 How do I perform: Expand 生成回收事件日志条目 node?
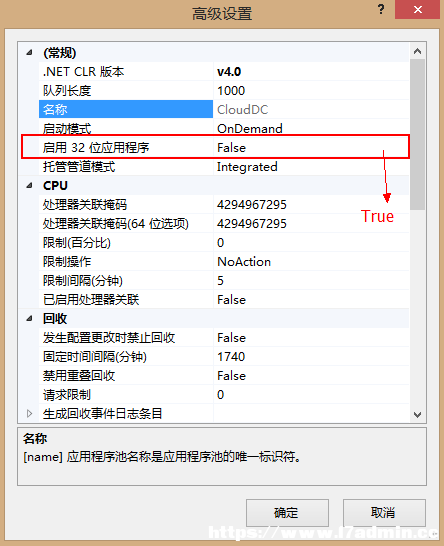click(x=30, y=413)
